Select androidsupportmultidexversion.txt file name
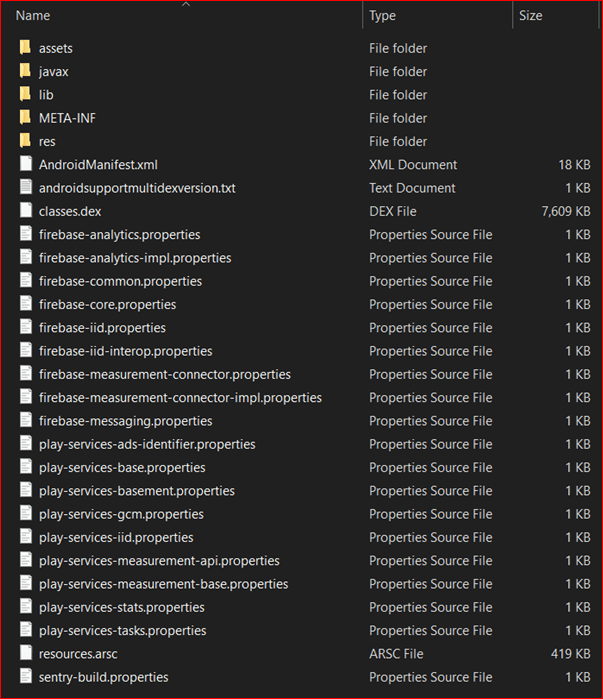 pos(137,188)
